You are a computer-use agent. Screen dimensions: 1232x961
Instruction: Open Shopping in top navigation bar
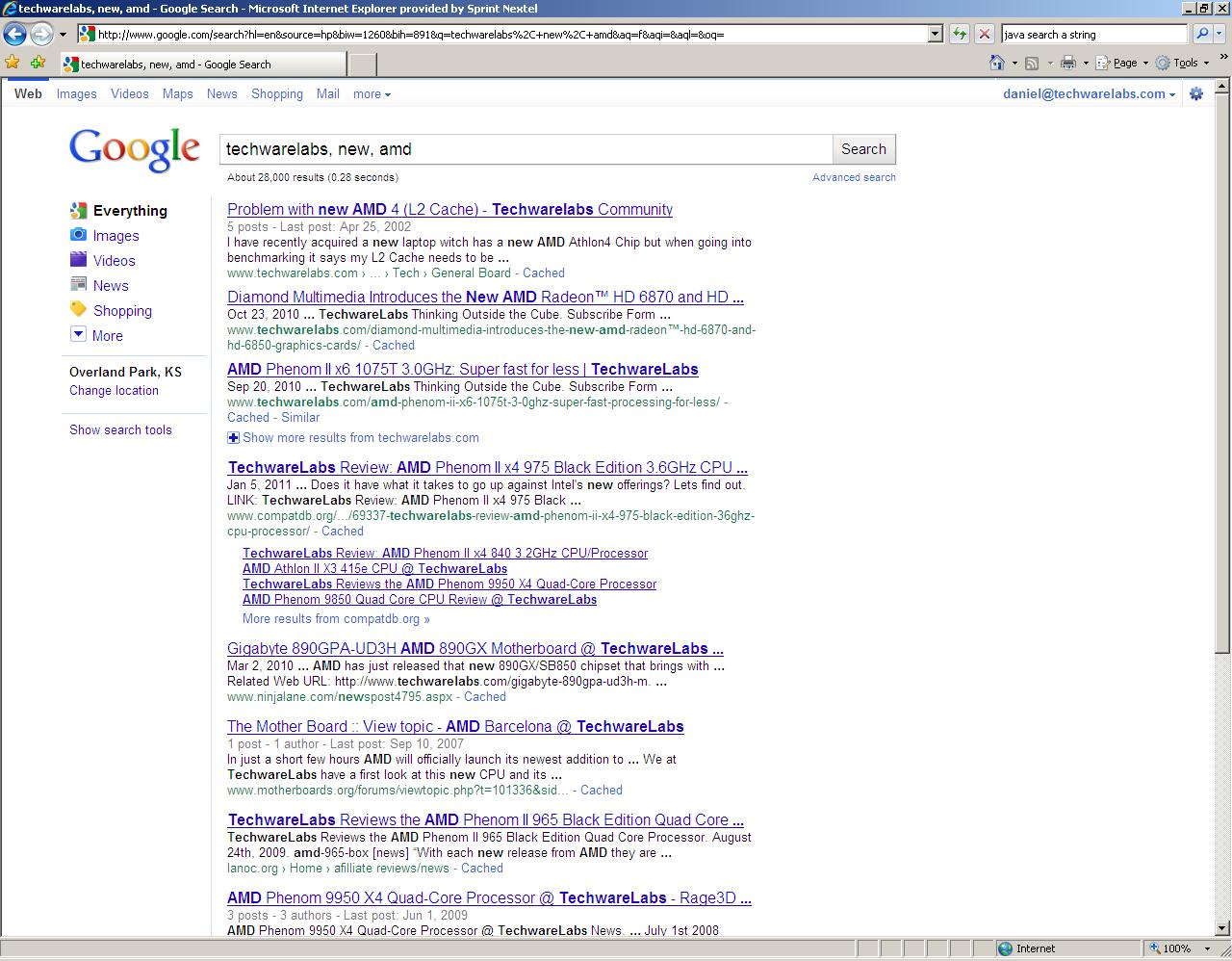coord(277,93)
